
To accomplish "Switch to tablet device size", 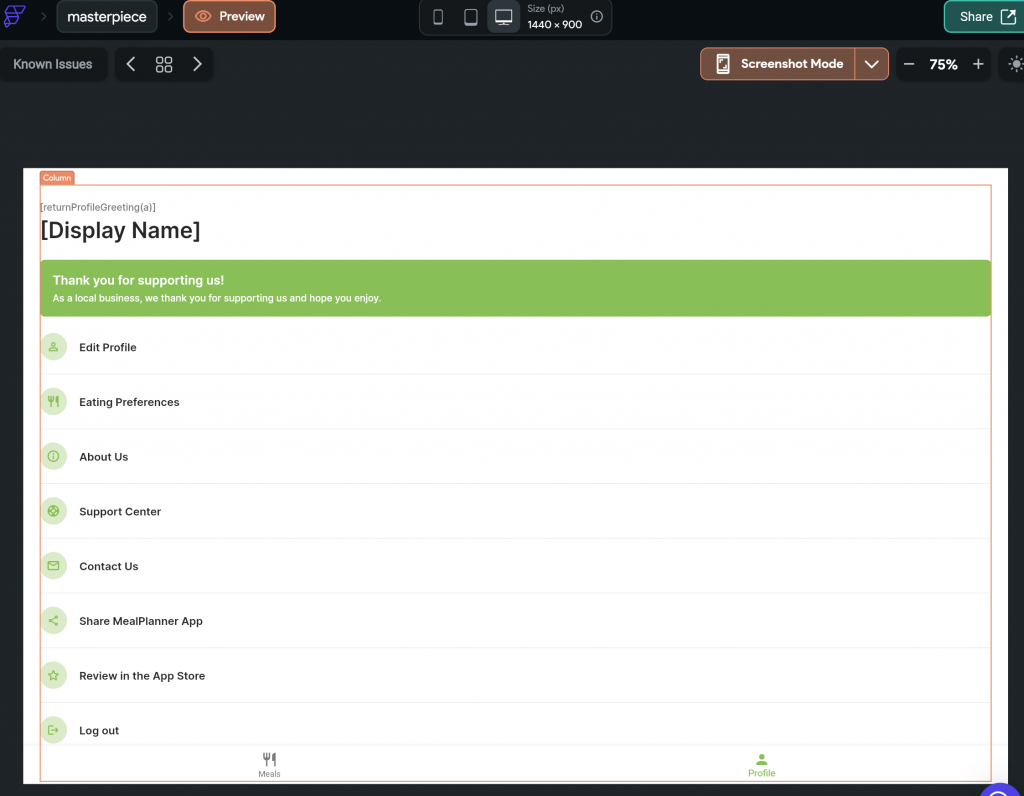I will click(x=470, y=17).
